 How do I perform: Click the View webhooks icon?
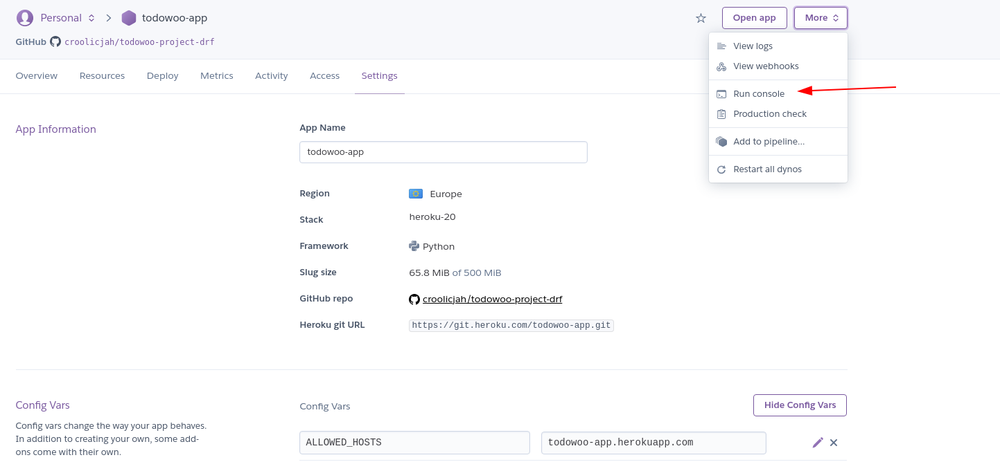pyautogui.click(x=721, y=66)
